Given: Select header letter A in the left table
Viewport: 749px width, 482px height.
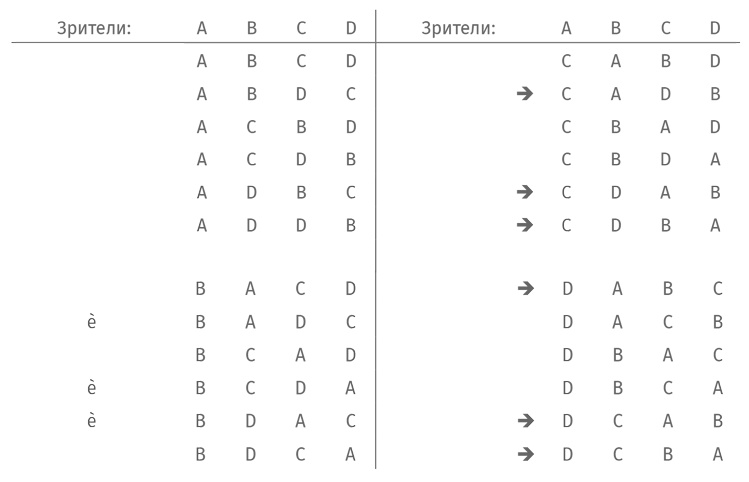Looking at the screenshot, I should coord(202,29).
